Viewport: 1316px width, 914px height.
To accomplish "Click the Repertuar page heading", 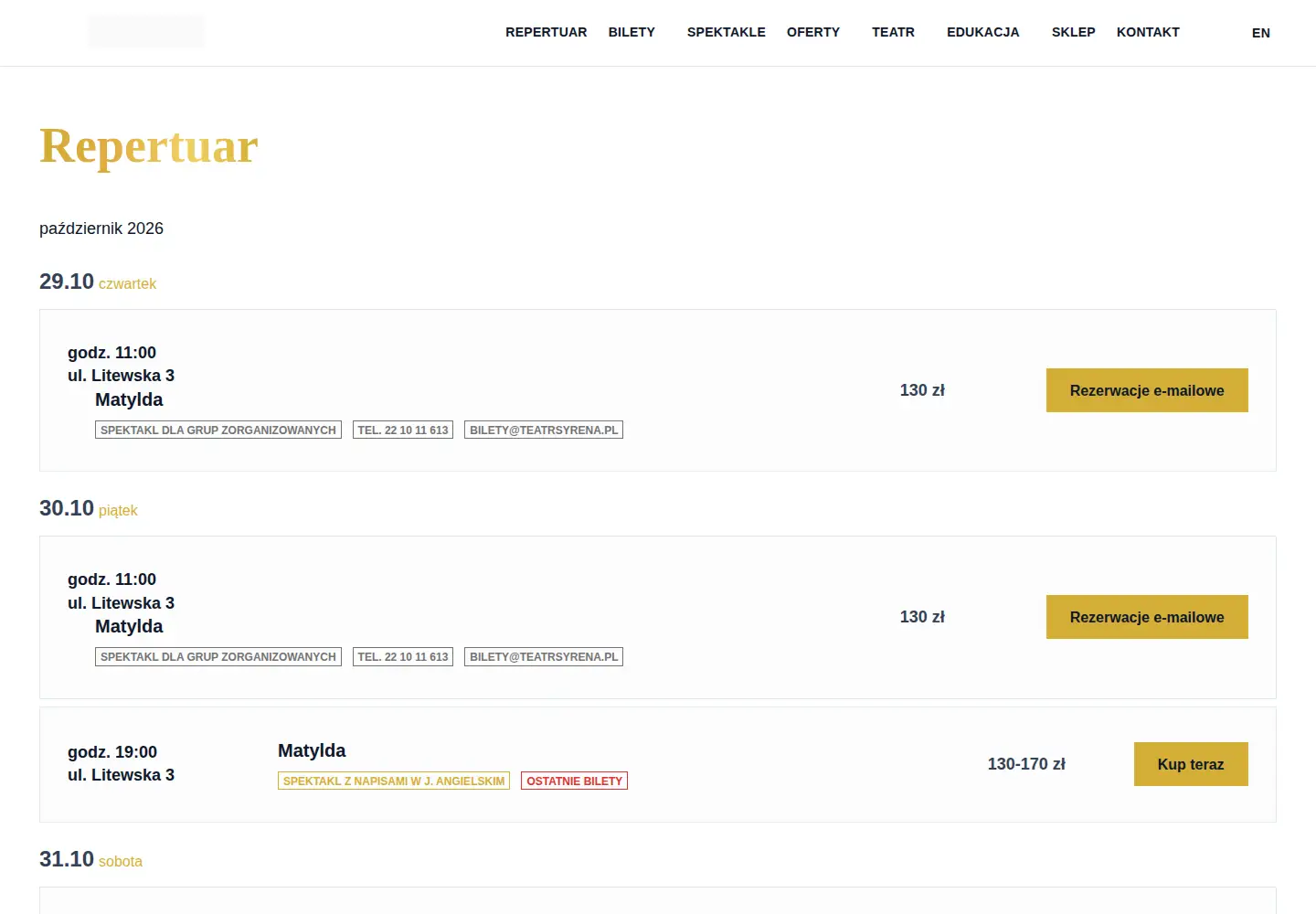I will (149, 146).
